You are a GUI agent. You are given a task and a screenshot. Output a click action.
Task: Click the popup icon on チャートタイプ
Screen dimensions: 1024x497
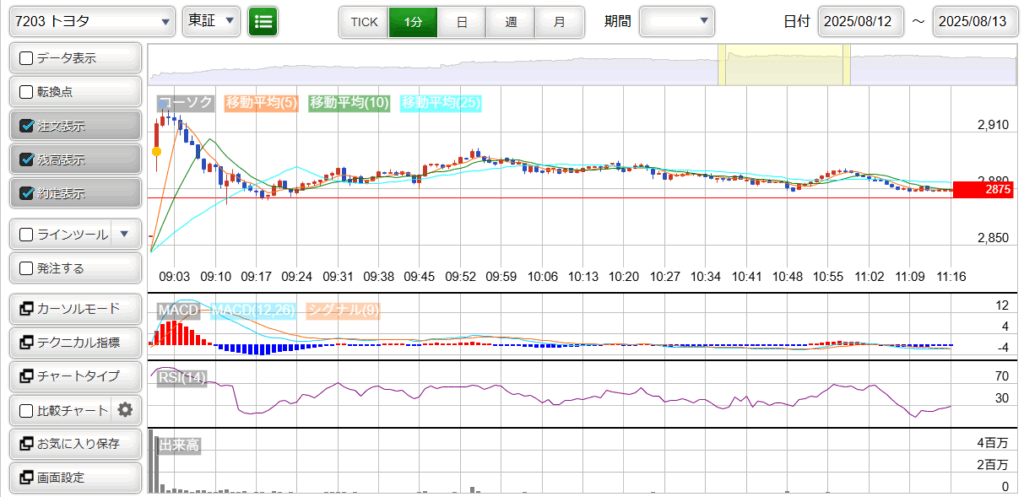(x=27, y=376)
